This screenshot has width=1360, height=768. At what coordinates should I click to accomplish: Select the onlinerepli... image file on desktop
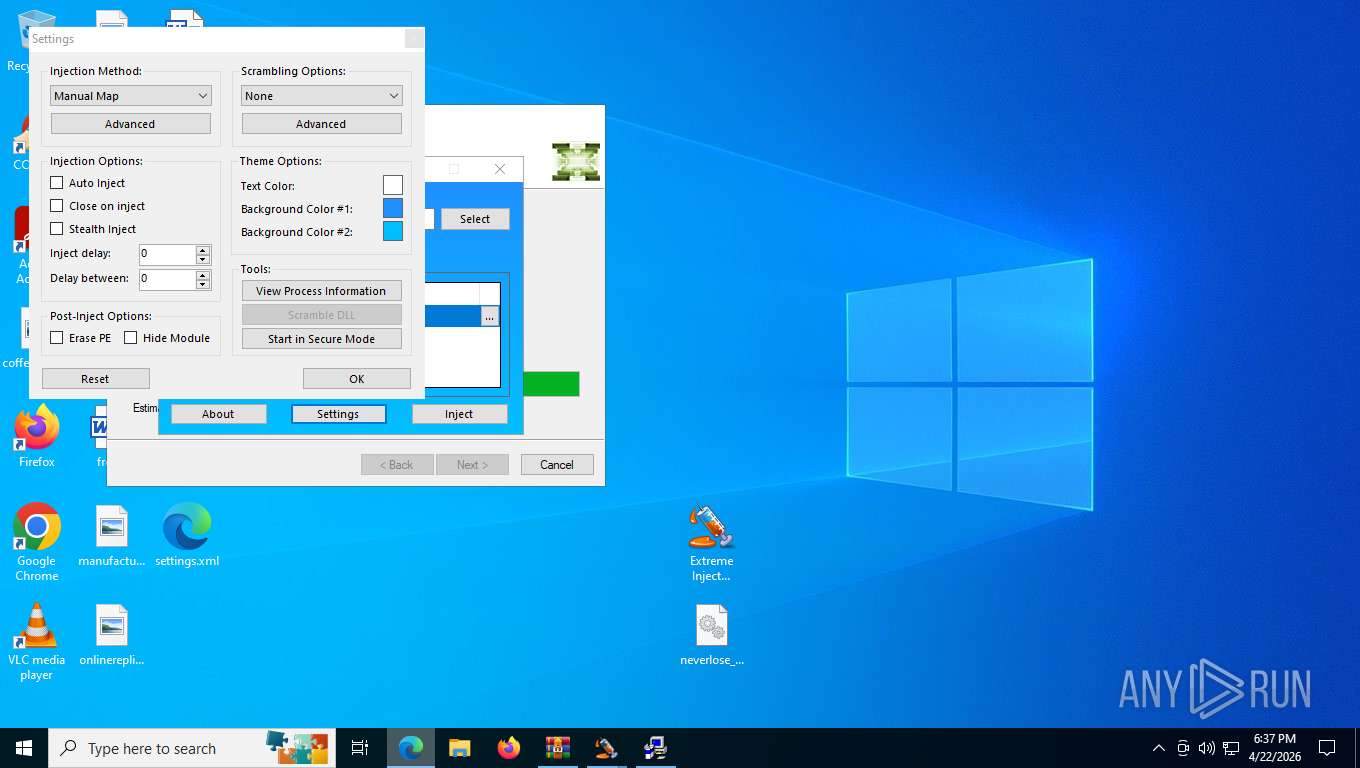click(112, 635)
